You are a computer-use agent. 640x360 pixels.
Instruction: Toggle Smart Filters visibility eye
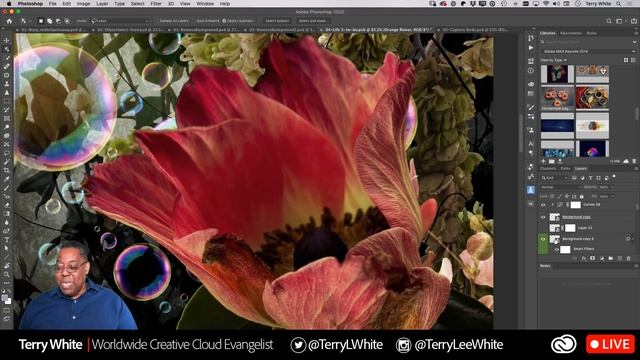(x=556, y=249)
